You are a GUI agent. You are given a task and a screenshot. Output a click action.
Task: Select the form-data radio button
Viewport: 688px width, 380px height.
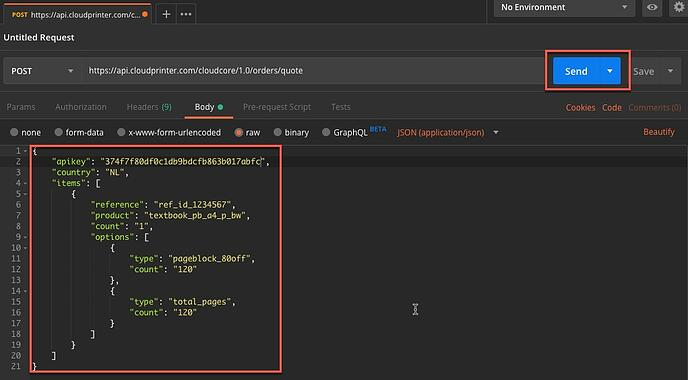pyautogui.click(x=58, y=132)
